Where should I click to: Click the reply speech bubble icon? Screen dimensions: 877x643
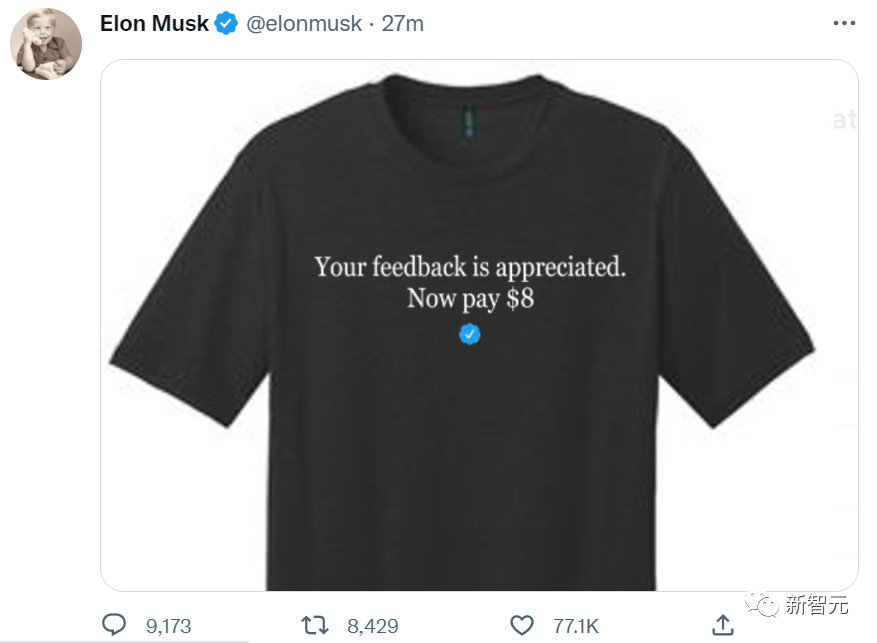[116, 625]
